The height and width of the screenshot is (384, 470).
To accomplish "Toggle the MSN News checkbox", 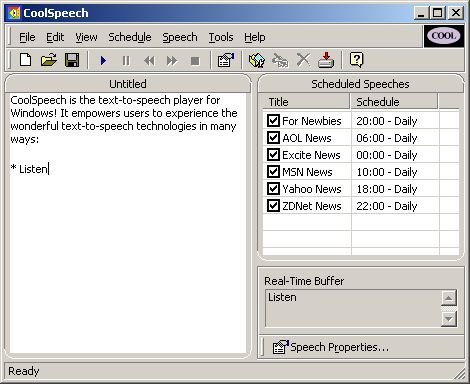I will click(273, 171).
